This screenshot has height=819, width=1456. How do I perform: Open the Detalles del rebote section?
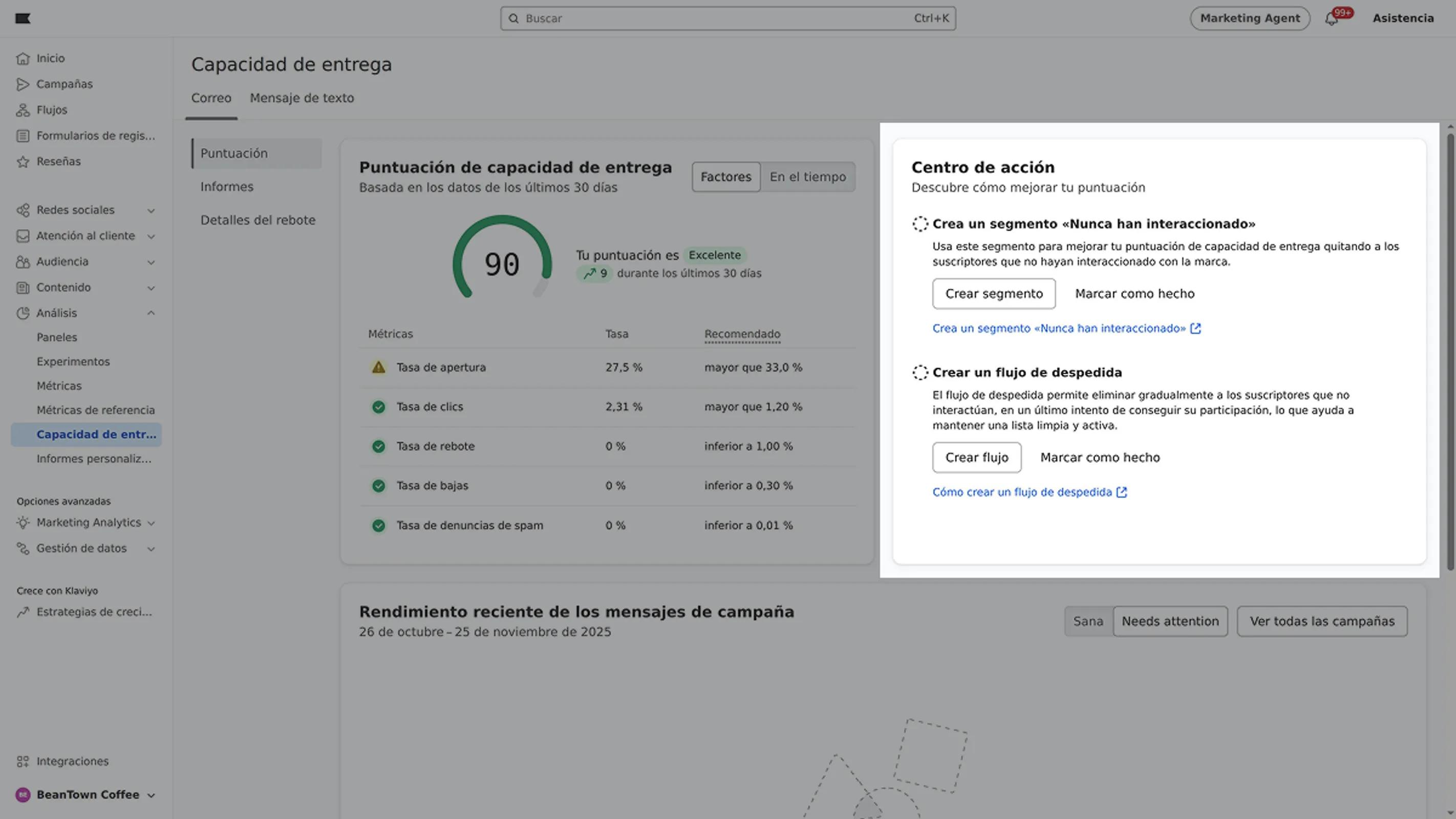[x=258, y=220]
